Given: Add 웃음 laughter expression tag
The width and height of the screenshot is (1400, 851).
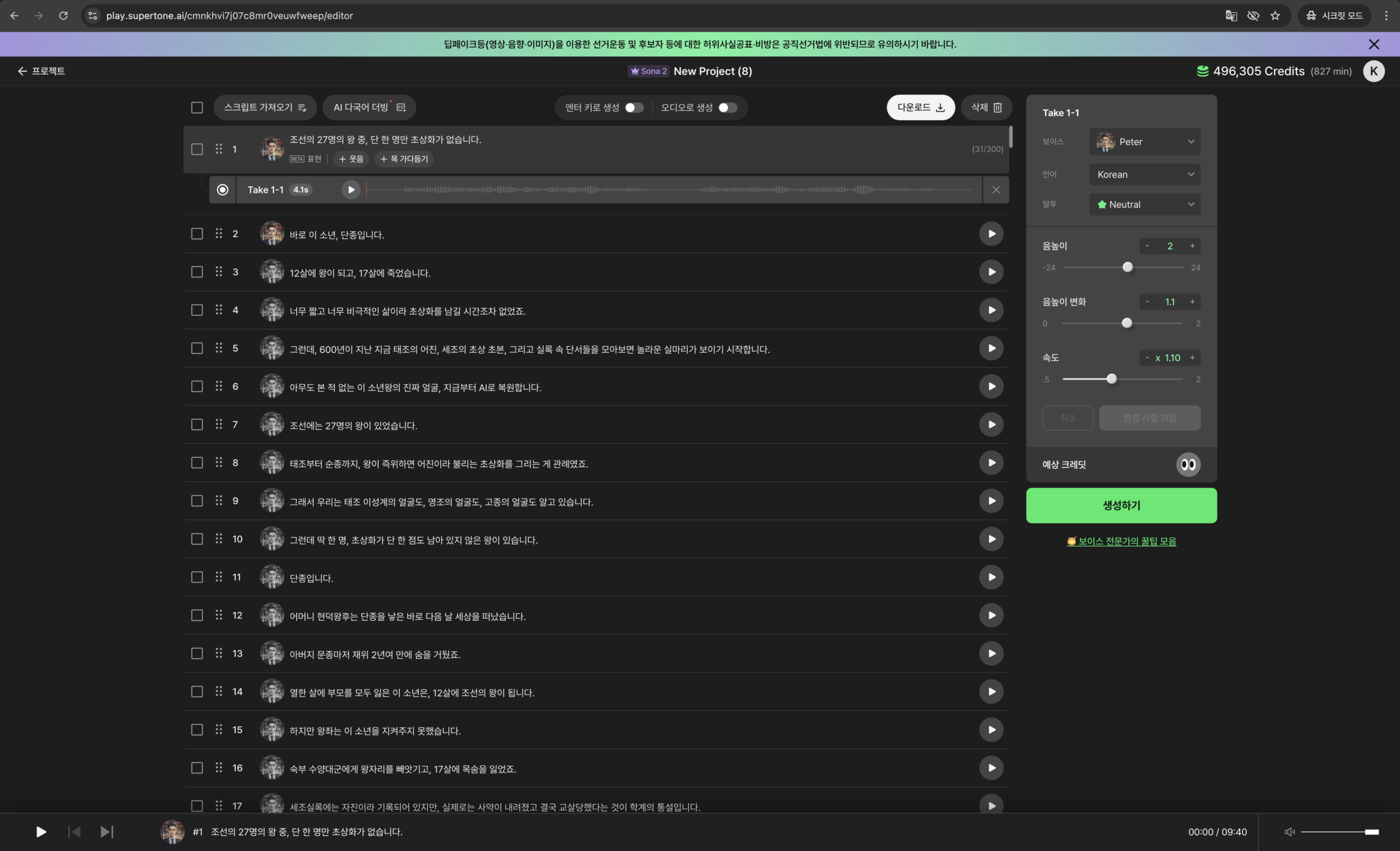Looking at the screenshot, I should 351,159.
